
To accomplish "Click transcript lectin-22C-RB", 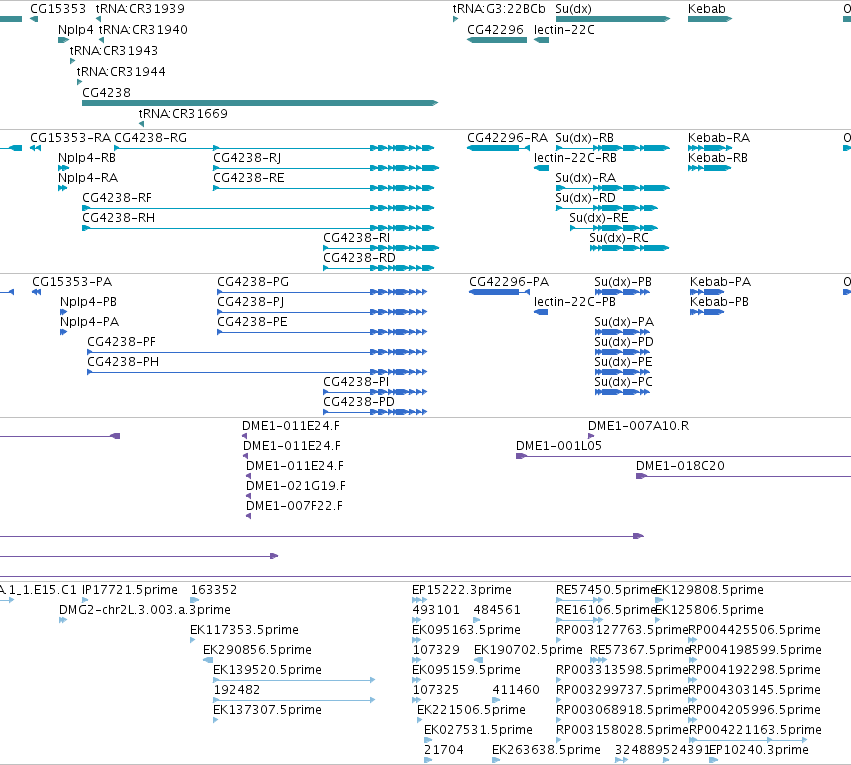I will [575, 158].
